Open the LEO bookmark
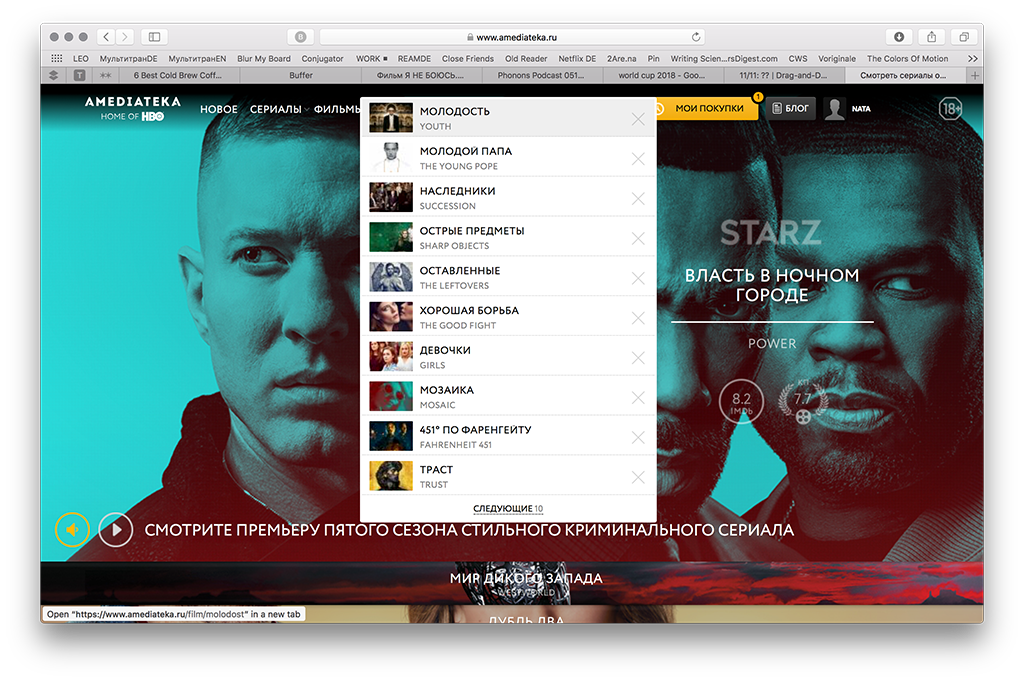 point(80,58)
